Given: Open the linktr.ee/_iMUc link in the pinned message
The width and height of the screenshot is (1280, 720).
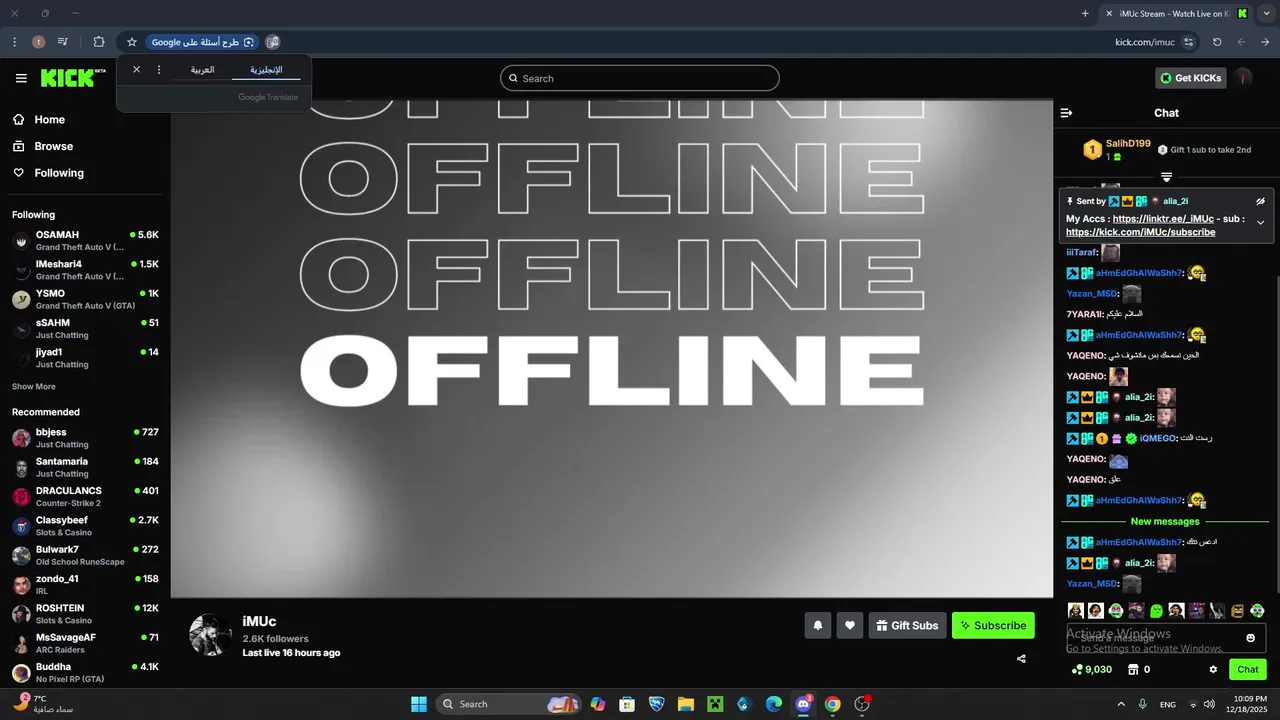Looking at the screenshot, I should pos(1163,218).
